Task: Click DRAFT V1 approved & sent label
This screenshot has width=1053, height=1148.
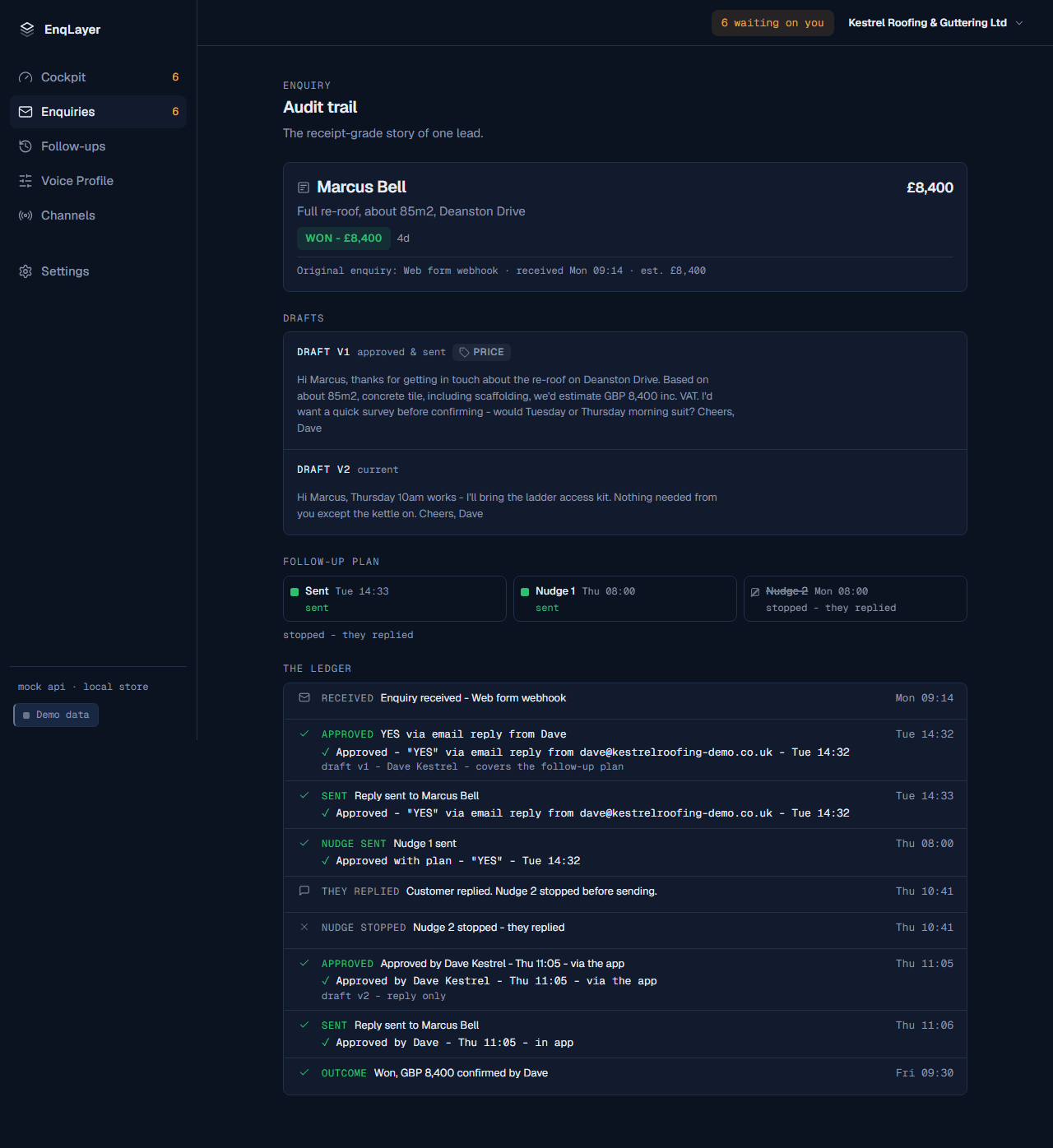Action: (371, 352)
